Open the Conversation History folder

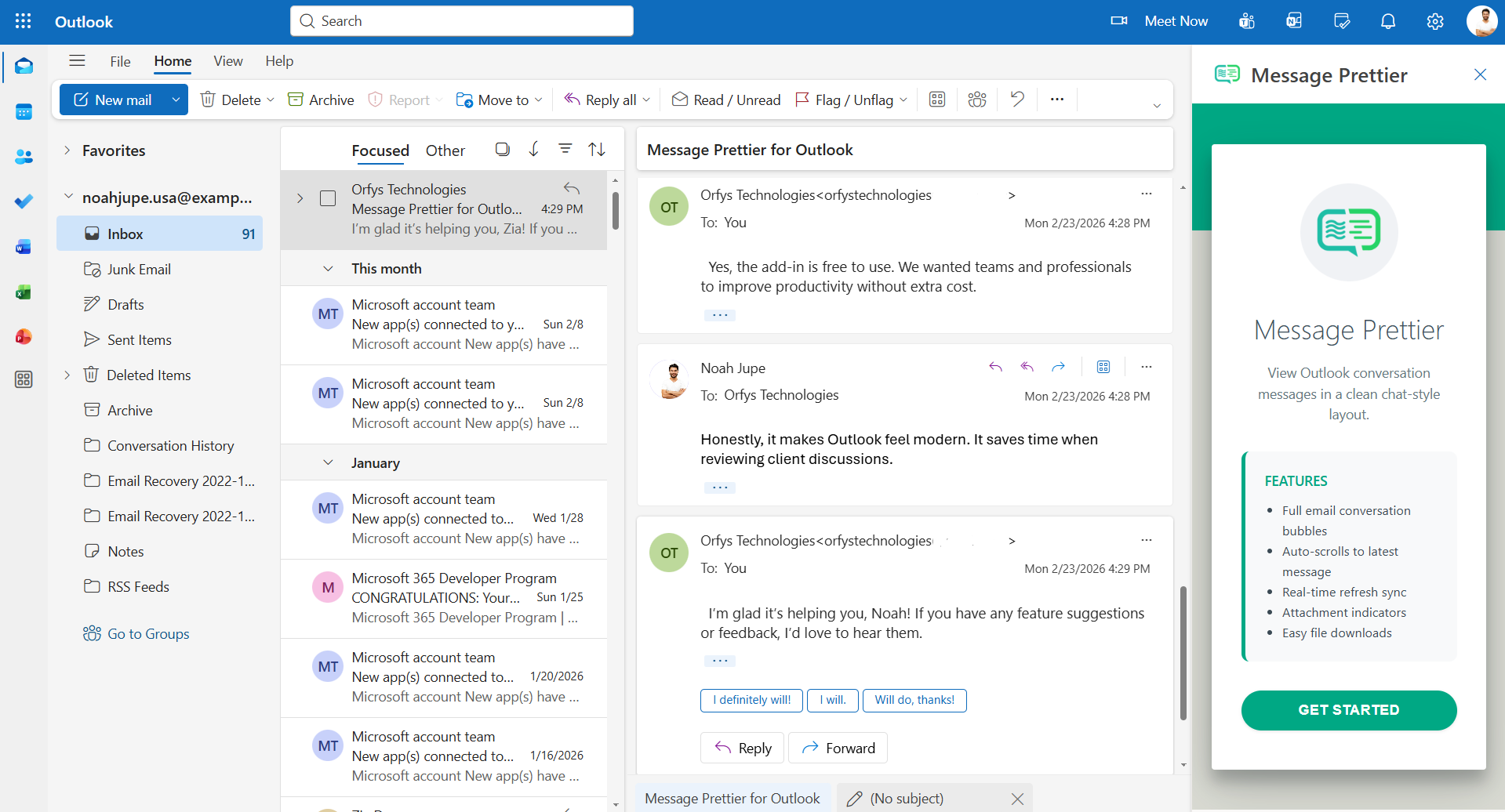tap(160, 446)
